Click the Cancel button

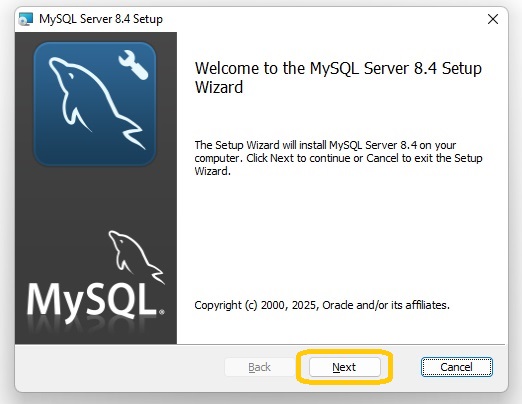point(456,367)
